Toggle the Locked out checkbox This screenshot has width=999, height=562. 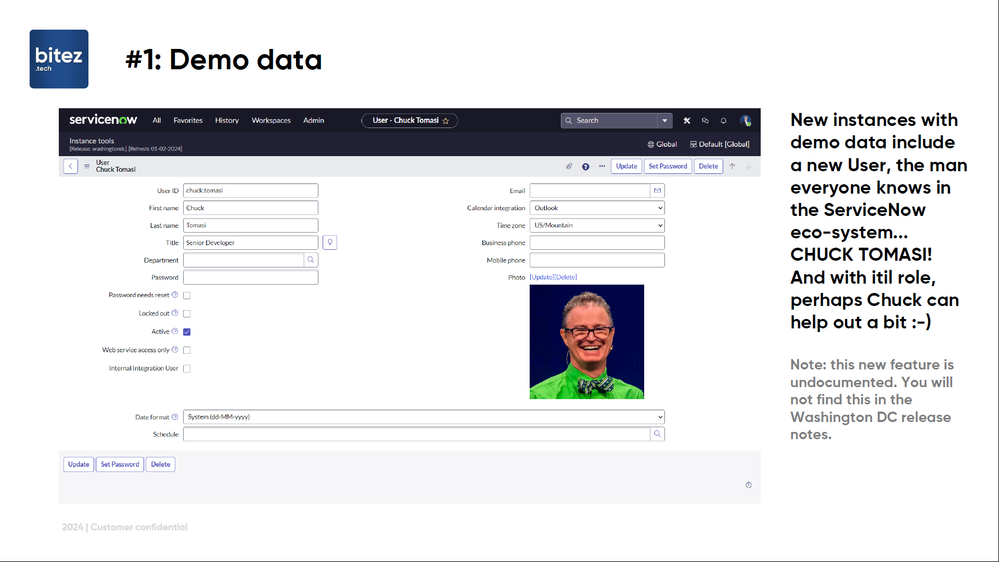click(x=187, y=313)
